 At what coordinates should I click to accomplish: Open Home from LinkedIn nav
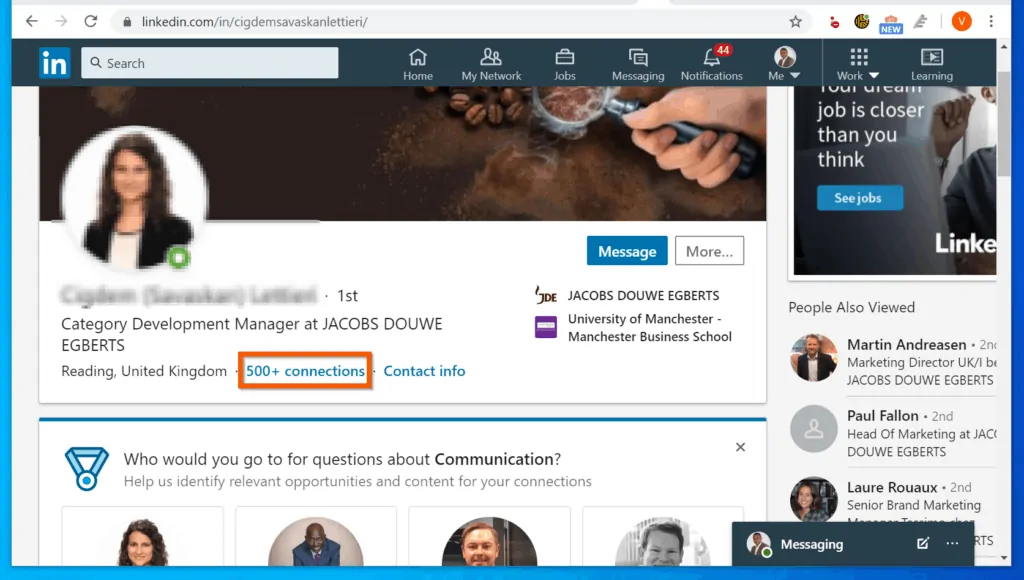[x=418, y=65]
